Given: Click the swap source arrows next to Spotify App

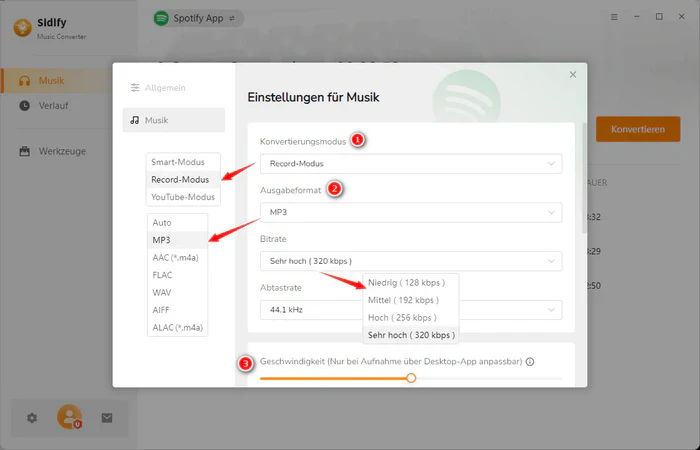Looking at the screenshot, I should click(232, 18).
